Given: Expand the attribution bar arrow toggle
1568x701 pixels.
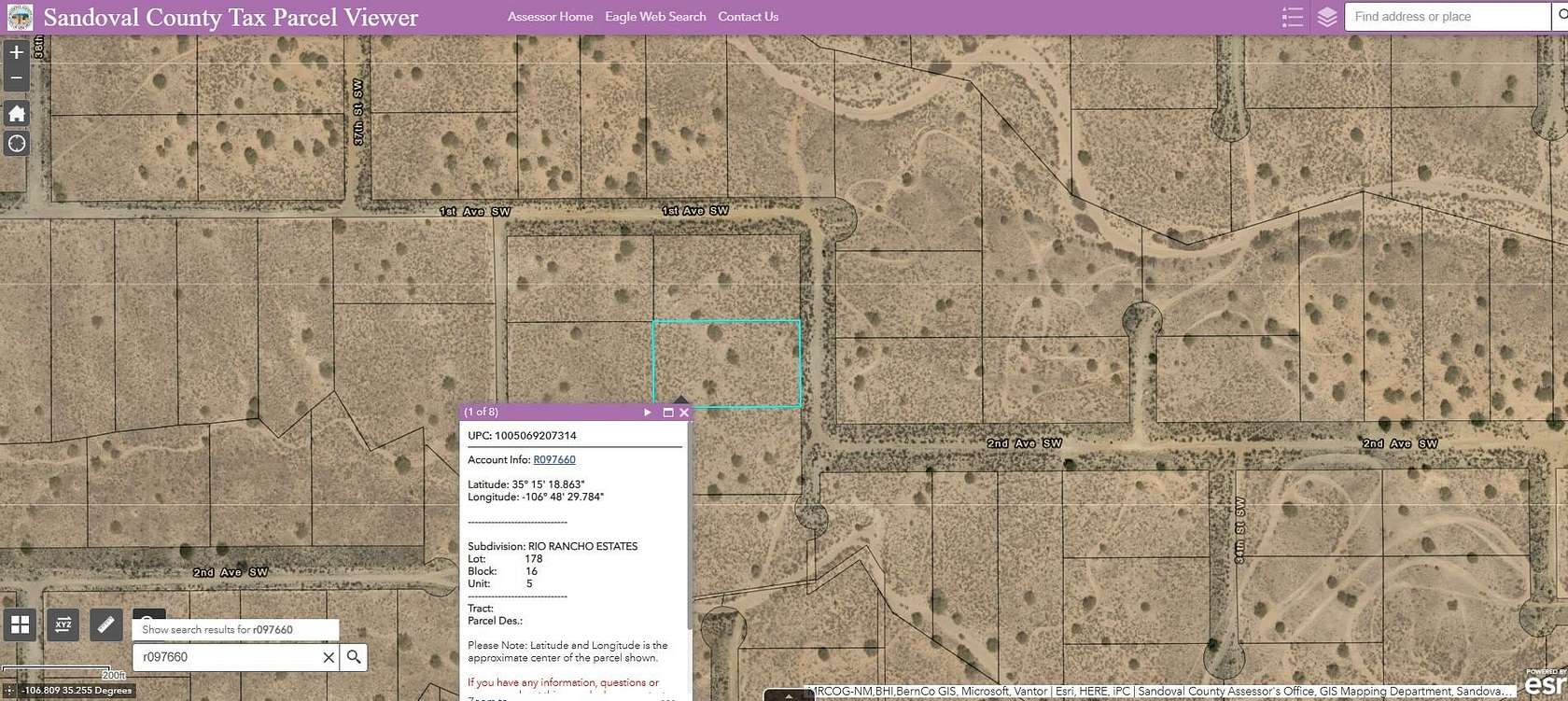Looking at the screenshot, I should 789,694.
